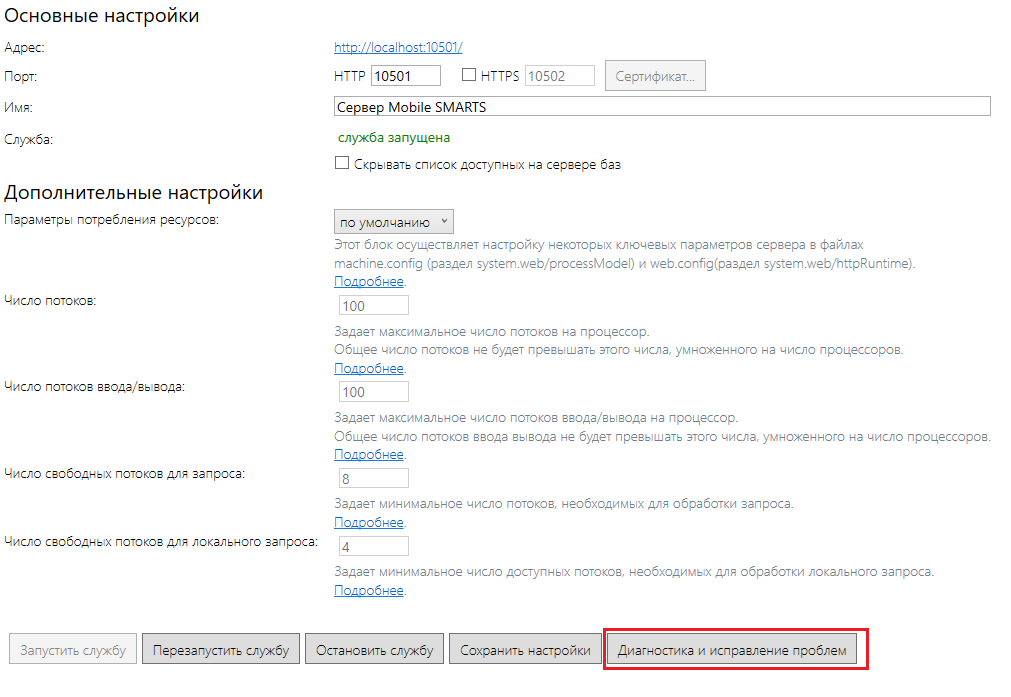
Task: Click the Параметры потребления ресурсов label
Action: pyautogui.click(x=112, y=220)
